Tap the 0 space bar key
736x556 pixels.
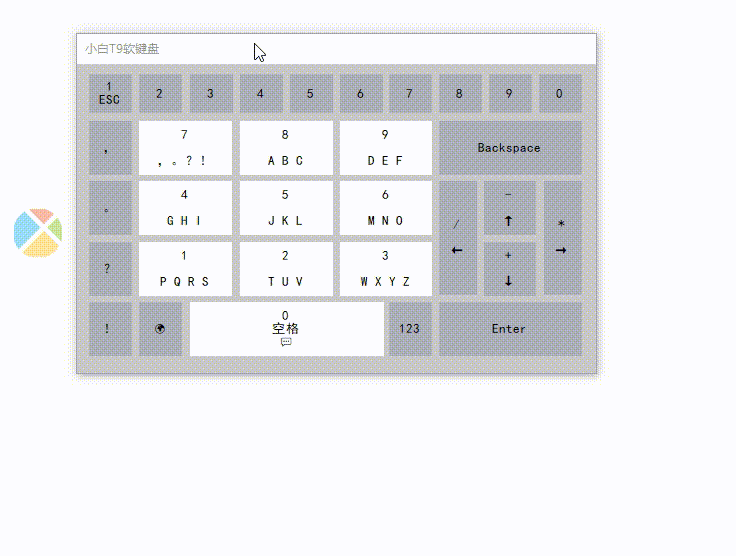(x=286, y=329)
